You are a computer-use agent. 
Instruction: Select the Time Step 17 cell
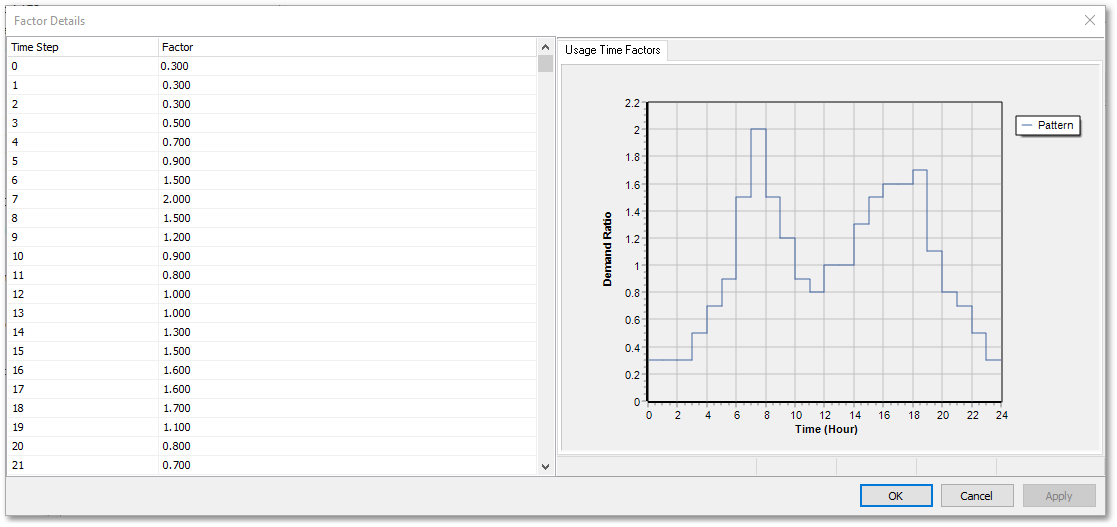[x=83, y=389]
